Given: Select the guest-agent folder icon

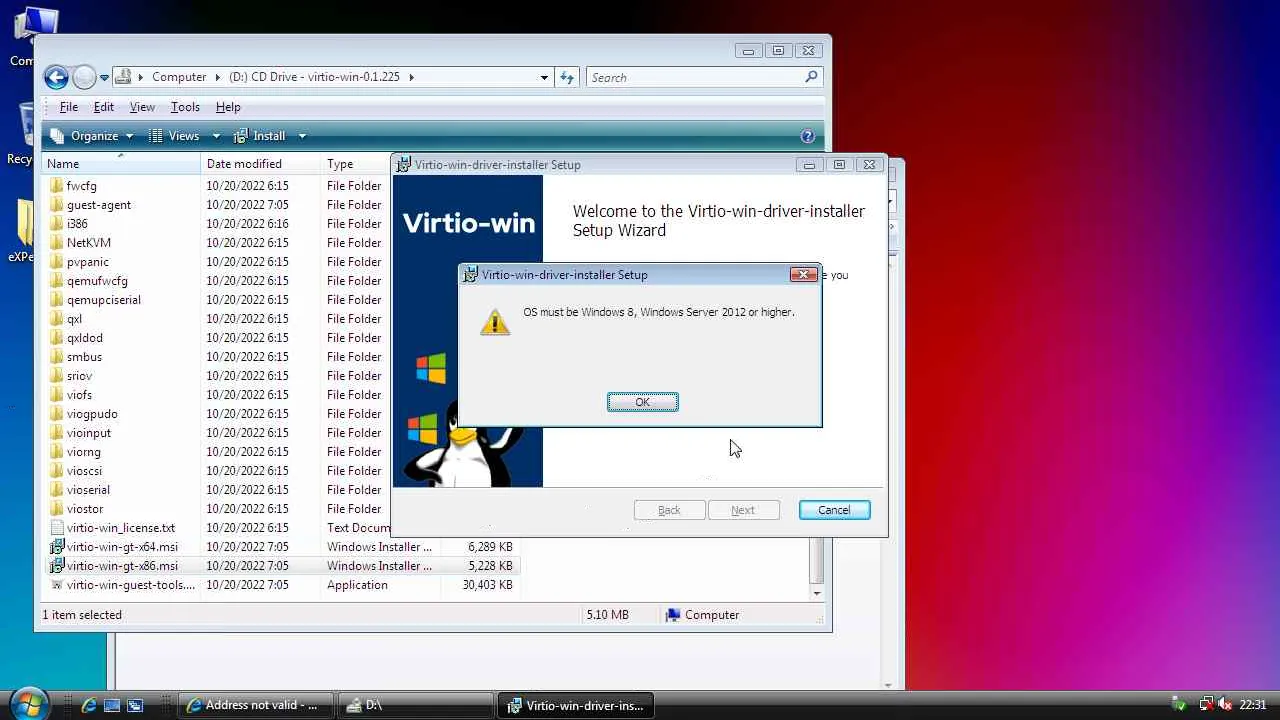Looking at the screenshot, I should coord(57,205).
